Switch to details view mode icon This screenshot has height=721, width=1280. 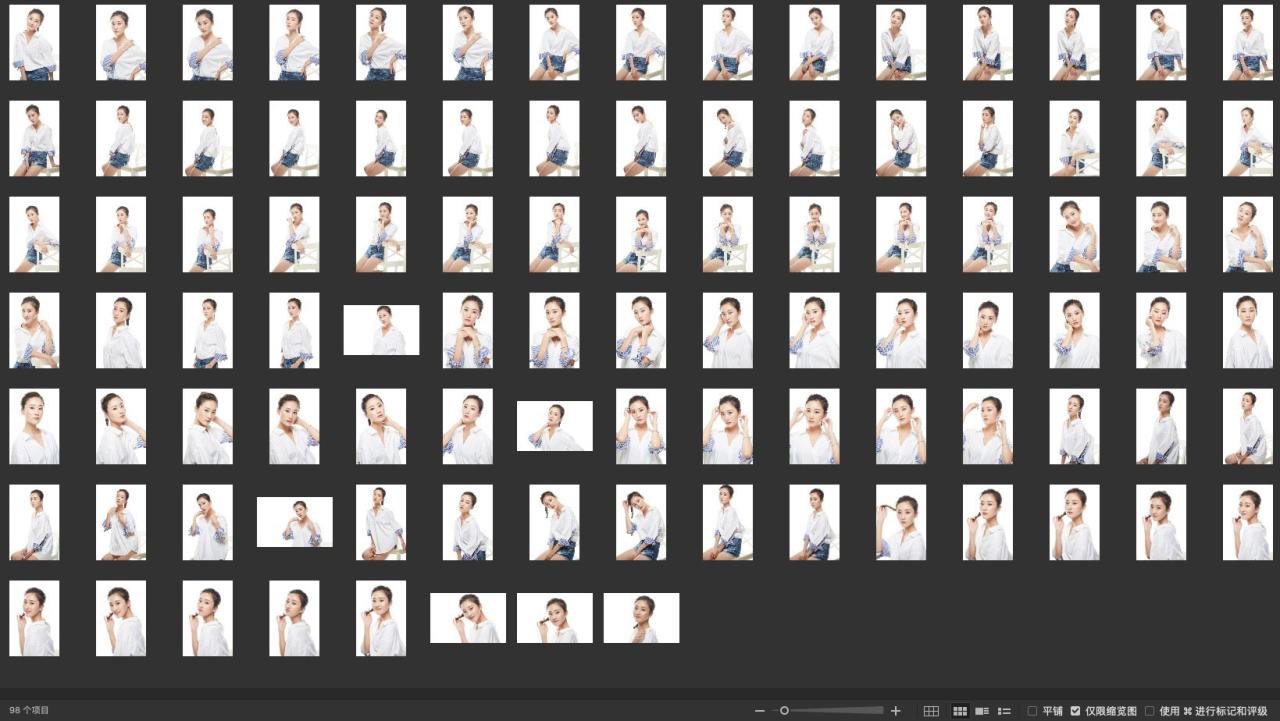click(982, 711)
